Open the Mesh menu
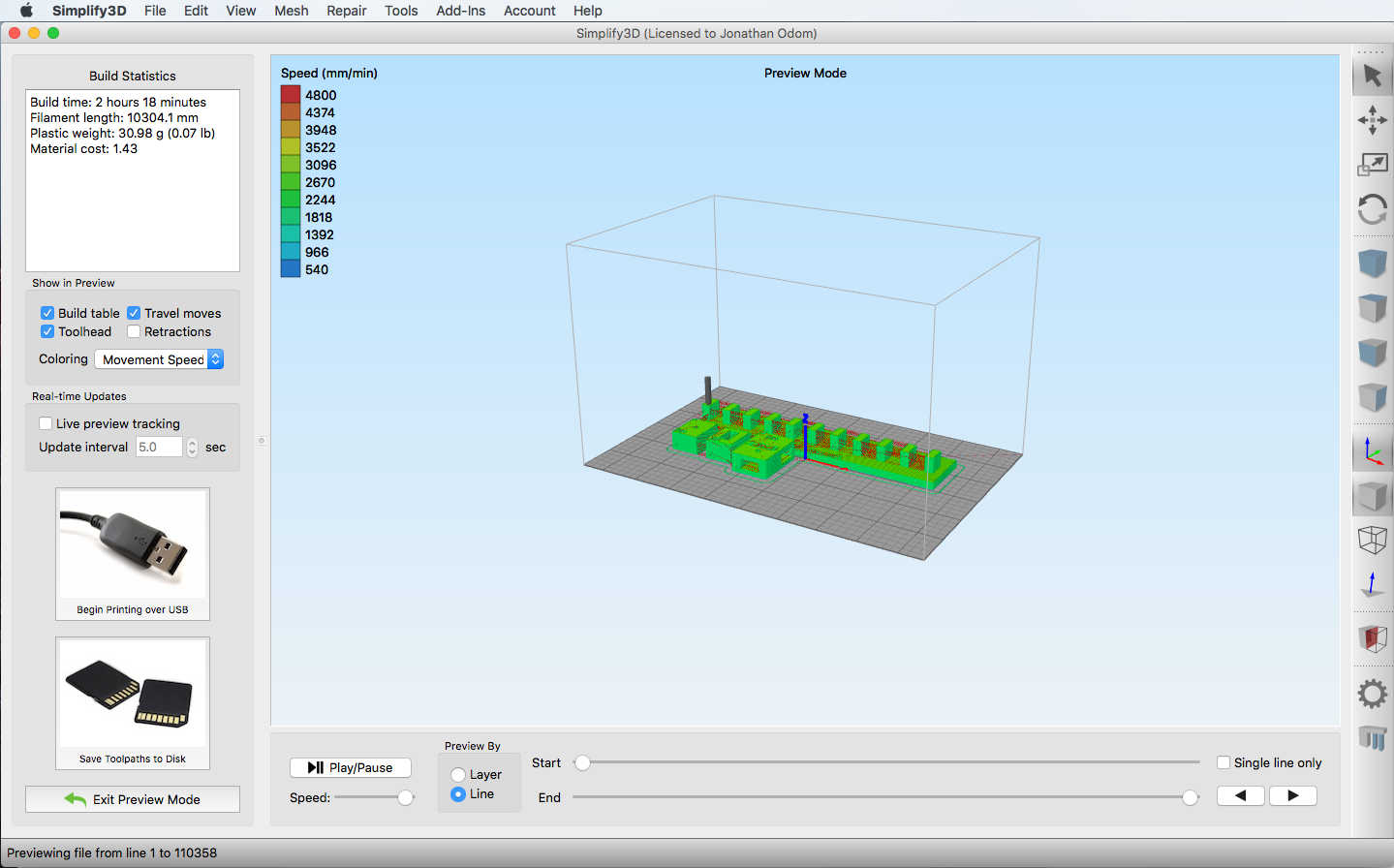 click(291, 11)
